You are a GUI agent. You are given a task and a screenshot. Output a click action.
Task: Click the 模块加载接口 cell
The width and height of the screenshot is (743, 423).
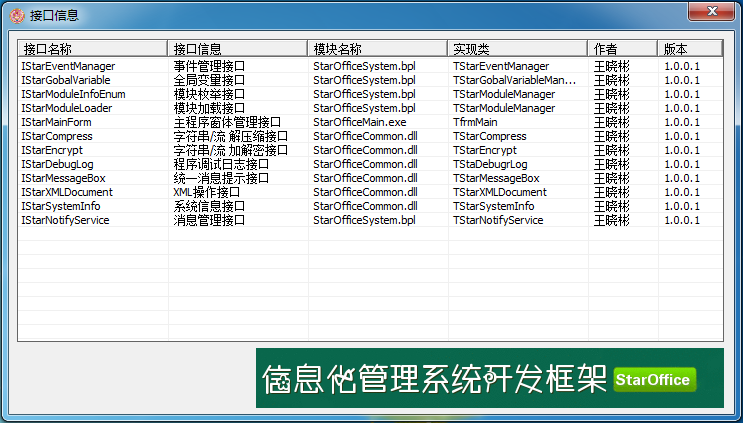tap(209, 108)
